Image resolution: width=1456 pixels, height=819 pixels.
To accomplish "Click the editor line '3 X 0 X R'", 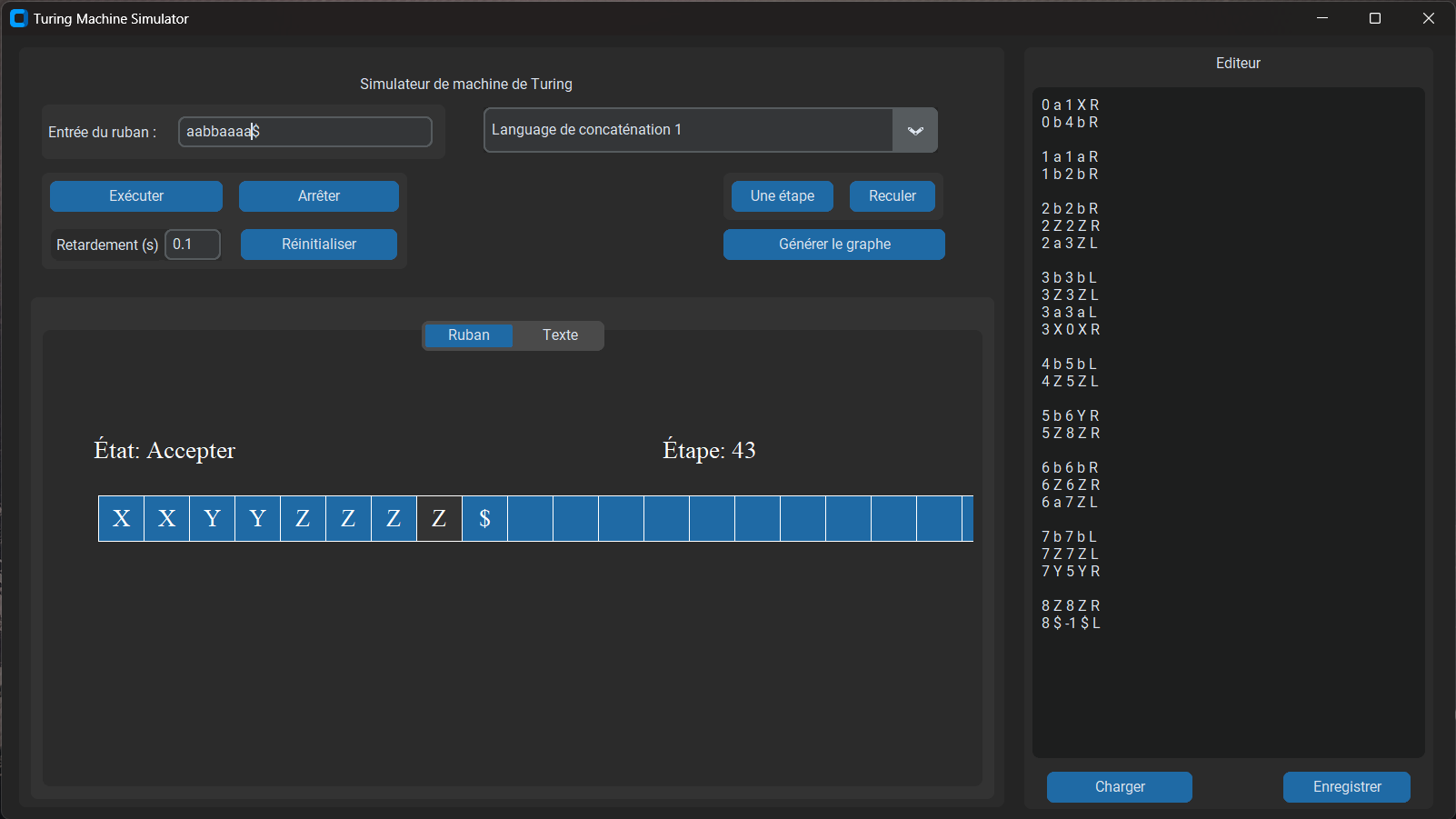I will tap(1071, 330).
